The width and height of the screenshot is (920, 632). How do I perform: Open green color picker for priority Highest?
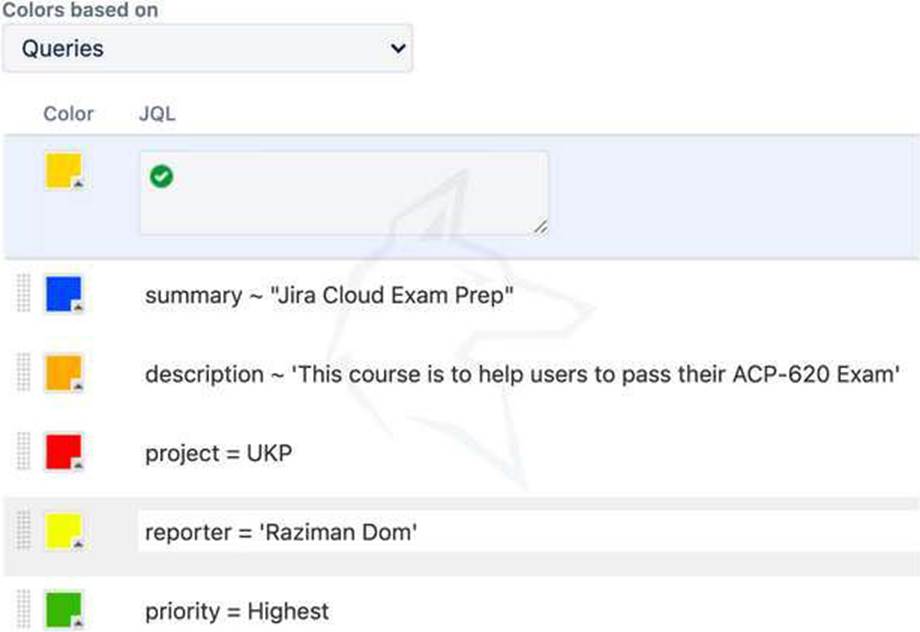(64, 609)
